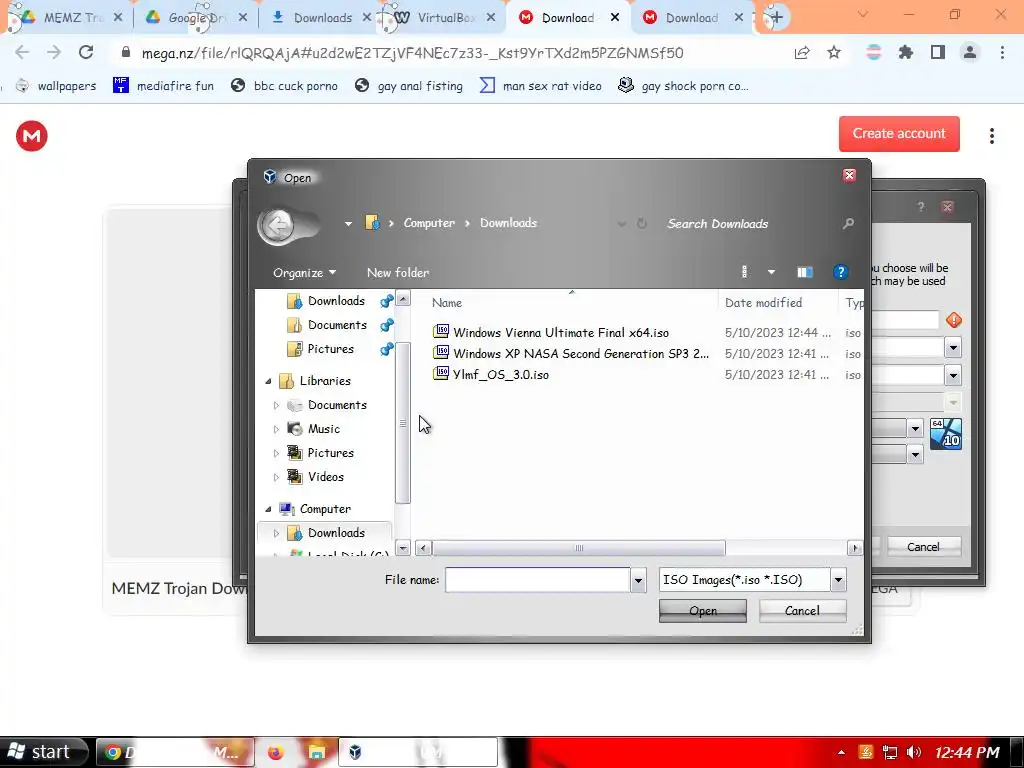The height and width of the screenshot is (768, 1024).
Task: Open the MEGA page three-dot menu
Action: (991, 136)
